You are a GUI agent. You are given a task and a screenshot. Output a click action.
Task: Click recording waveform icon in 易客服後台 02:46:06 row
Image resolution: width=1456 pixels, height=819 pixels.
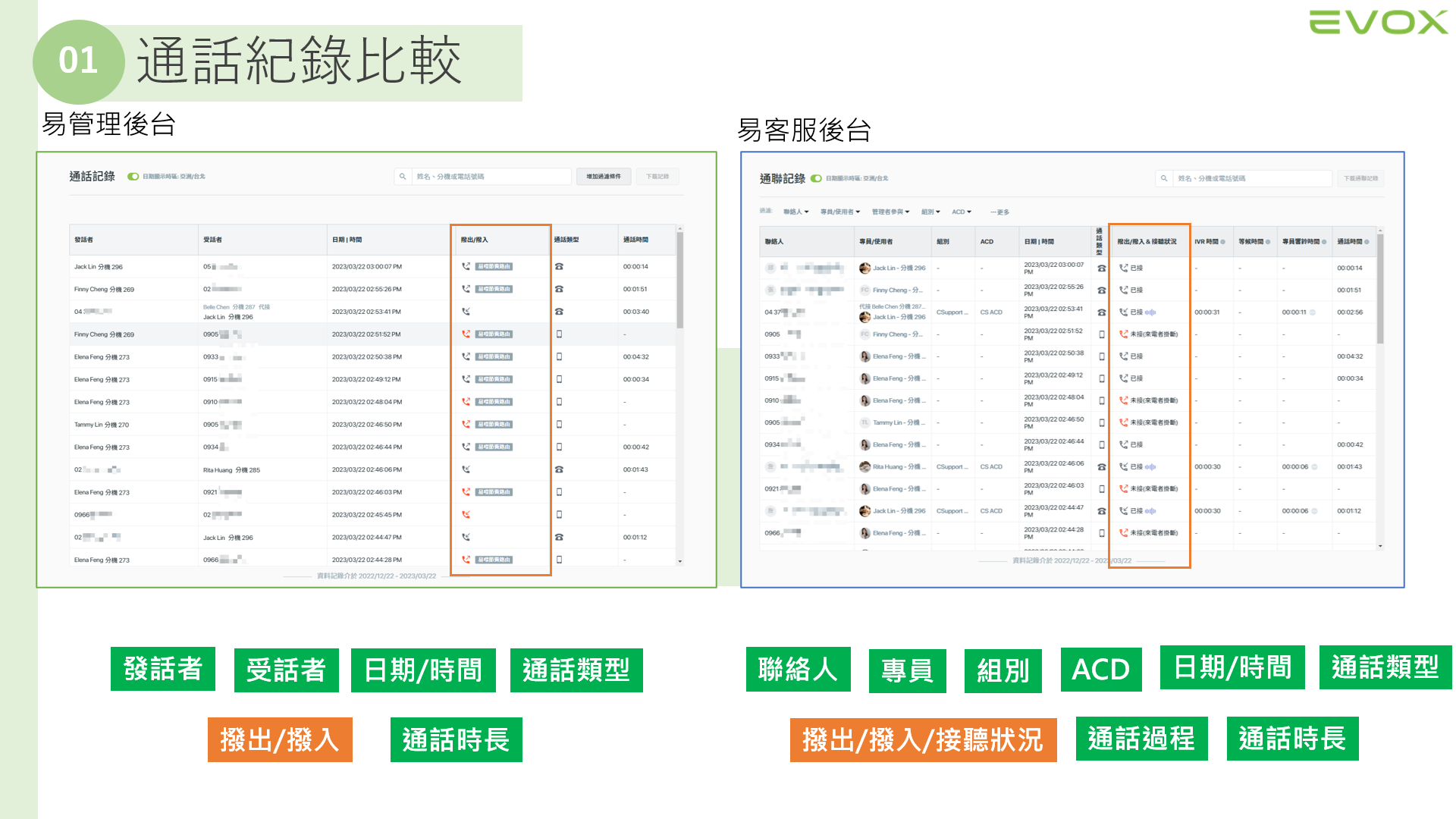coord(1150,467)
